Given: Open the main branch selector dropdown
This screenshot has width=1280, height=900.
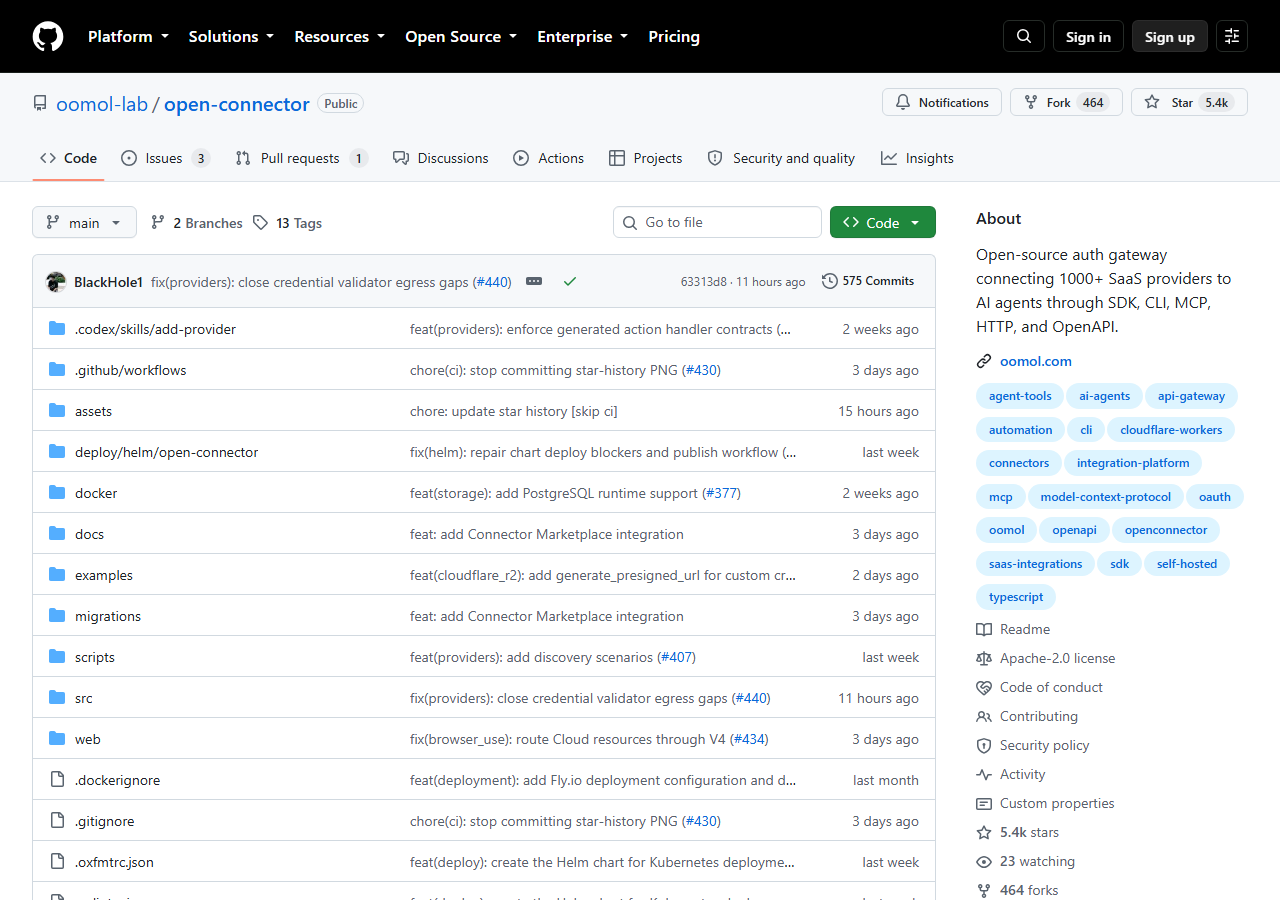Looking at the screenshot, I should tap(84, 223).
